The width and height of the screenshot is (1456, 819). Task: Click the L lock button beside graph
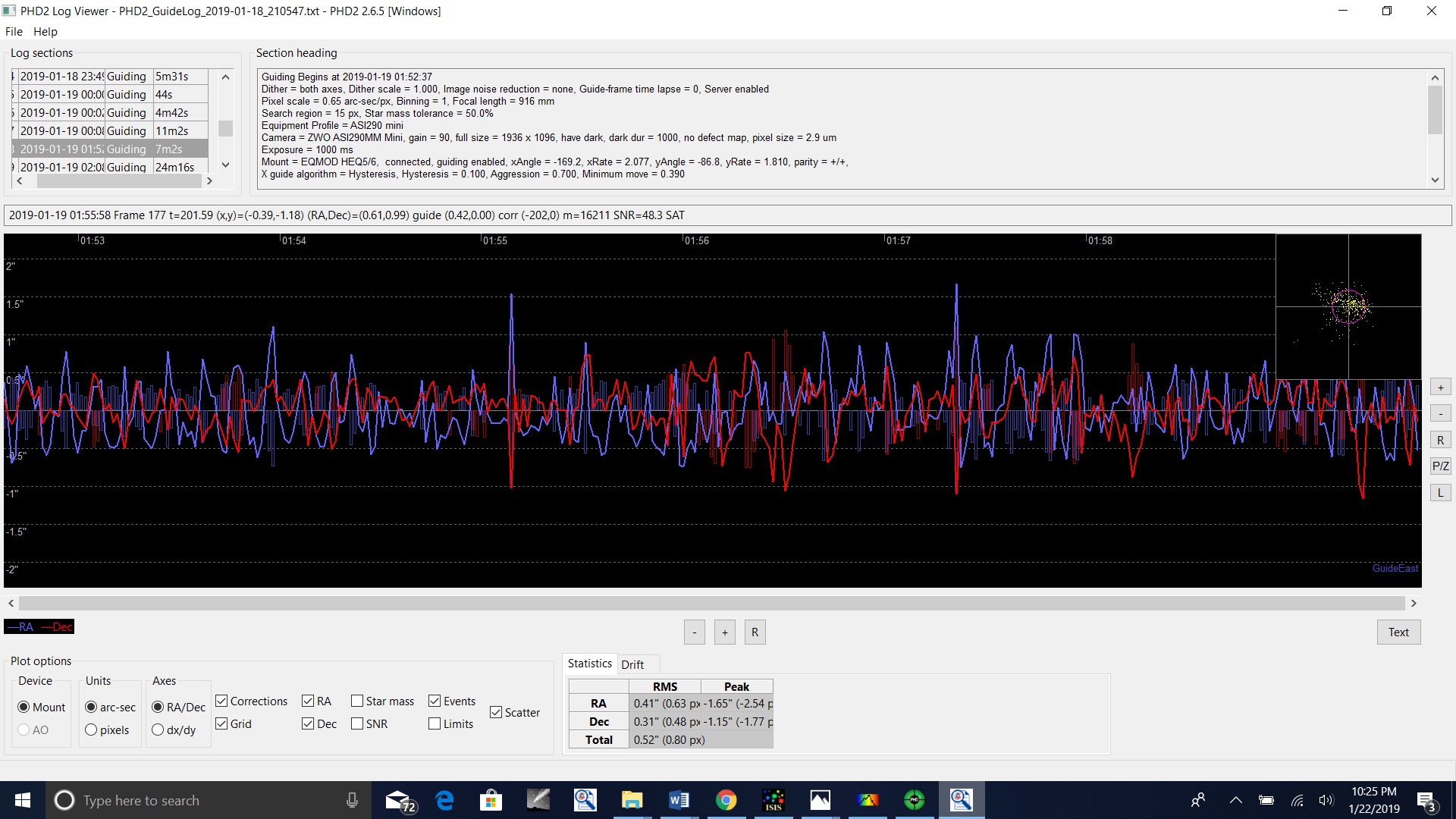tap(1440, 493)
